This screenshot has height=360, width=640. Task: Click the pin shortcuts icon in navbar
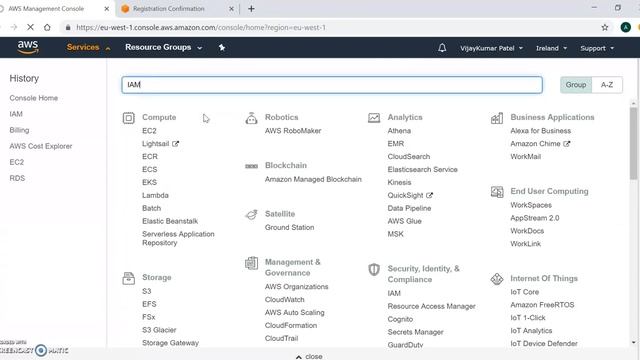point(222,48)
